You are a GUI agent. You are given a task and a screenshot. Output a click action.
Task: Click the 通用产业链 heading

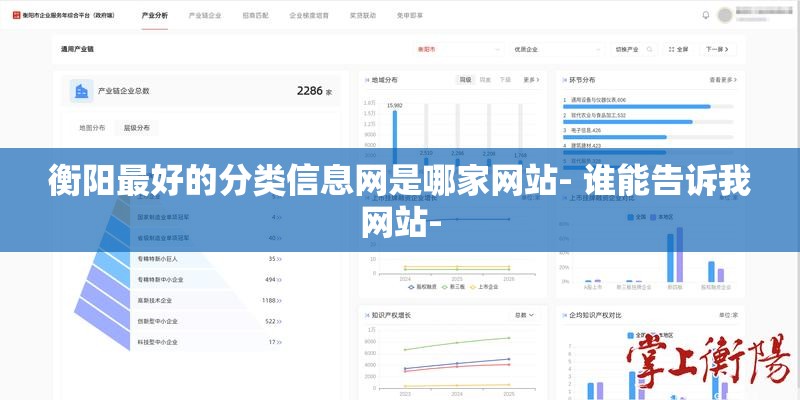point(77,49)
